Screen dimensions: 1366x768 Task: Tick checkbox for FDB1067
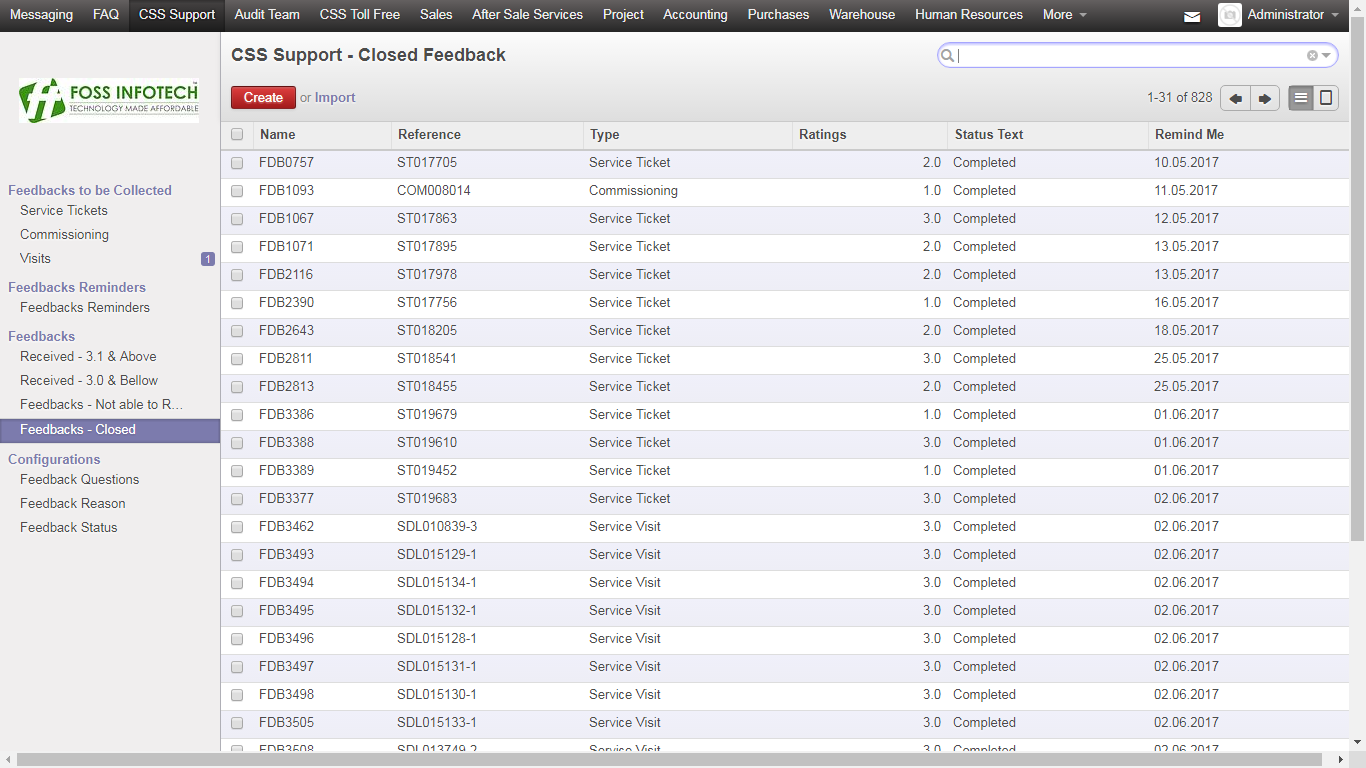(237, 219)
